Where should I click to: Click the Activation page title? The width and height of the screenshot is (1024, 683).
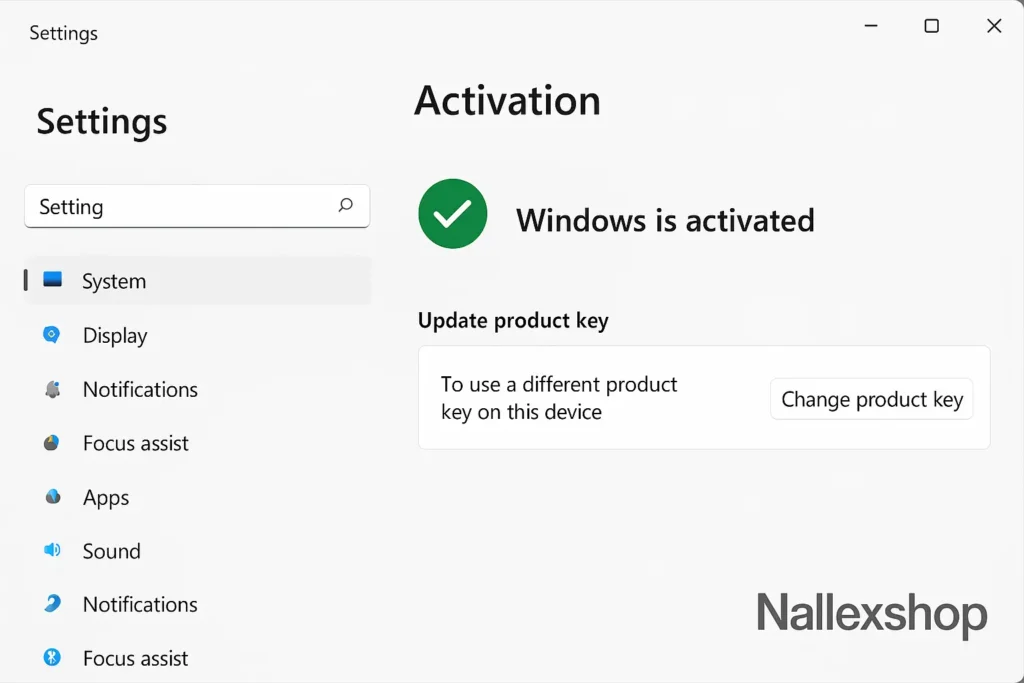click(507, 100)
